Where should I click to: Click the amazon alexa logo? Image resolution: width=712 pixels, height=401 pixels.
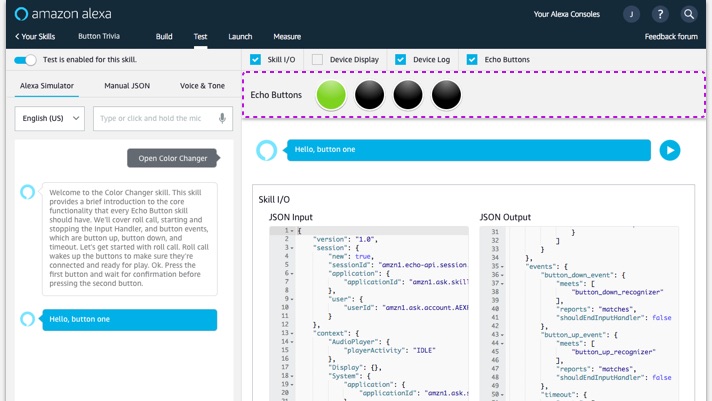63,14
